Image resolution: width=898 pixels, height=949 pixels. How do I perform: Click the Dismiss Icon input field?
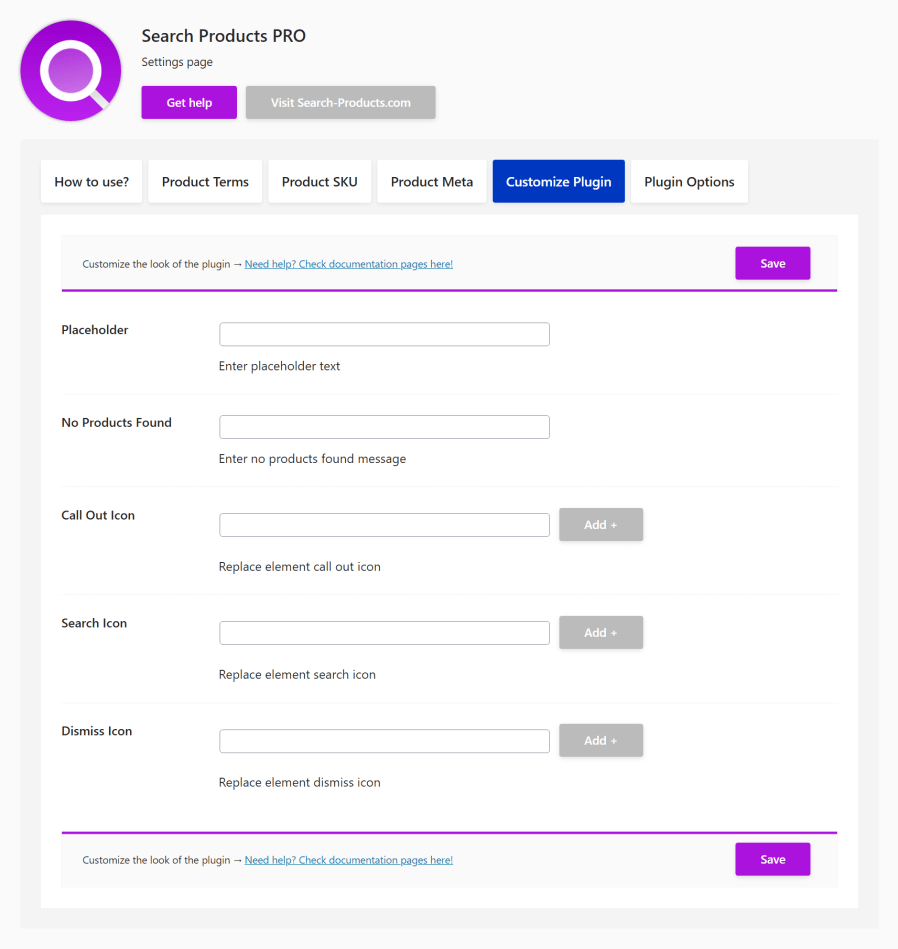point(384,741)
